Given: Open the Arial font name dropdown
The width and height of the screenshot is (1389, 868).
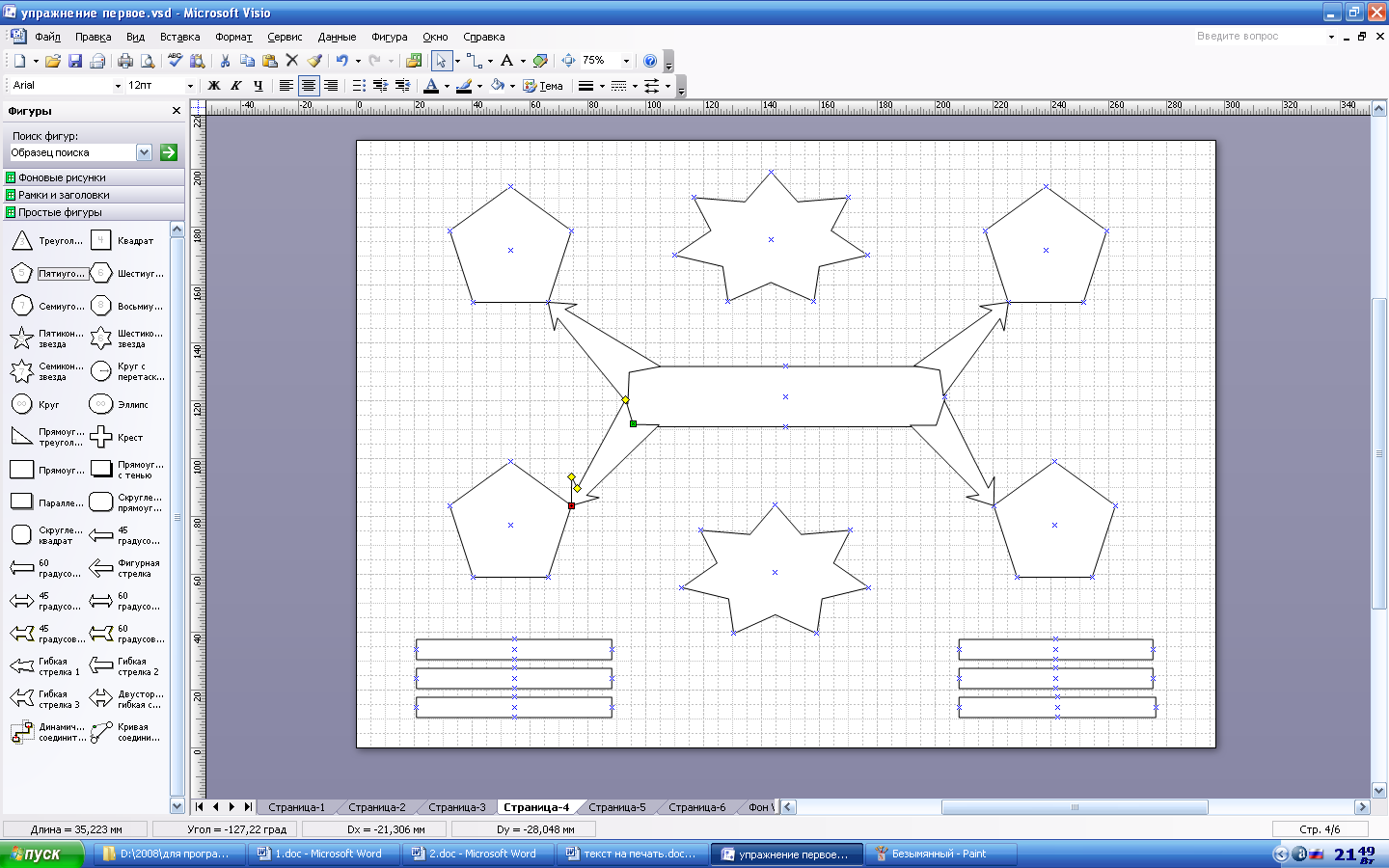Looking at the screenshot, I should pyautogui.click(x=118, y=86).
